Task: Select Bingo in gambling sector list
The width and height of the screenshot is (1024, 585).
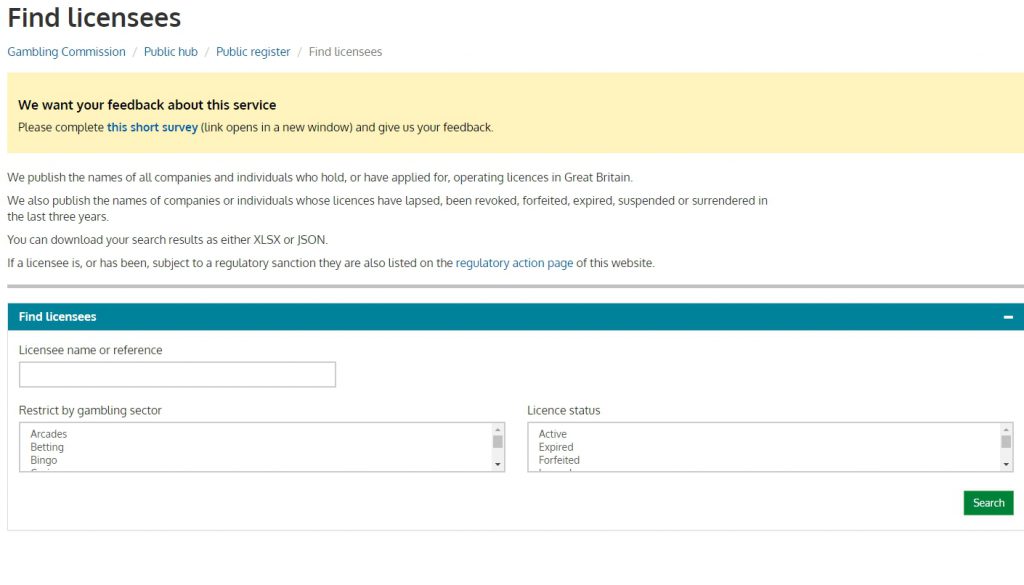Action: pos(44,460)
